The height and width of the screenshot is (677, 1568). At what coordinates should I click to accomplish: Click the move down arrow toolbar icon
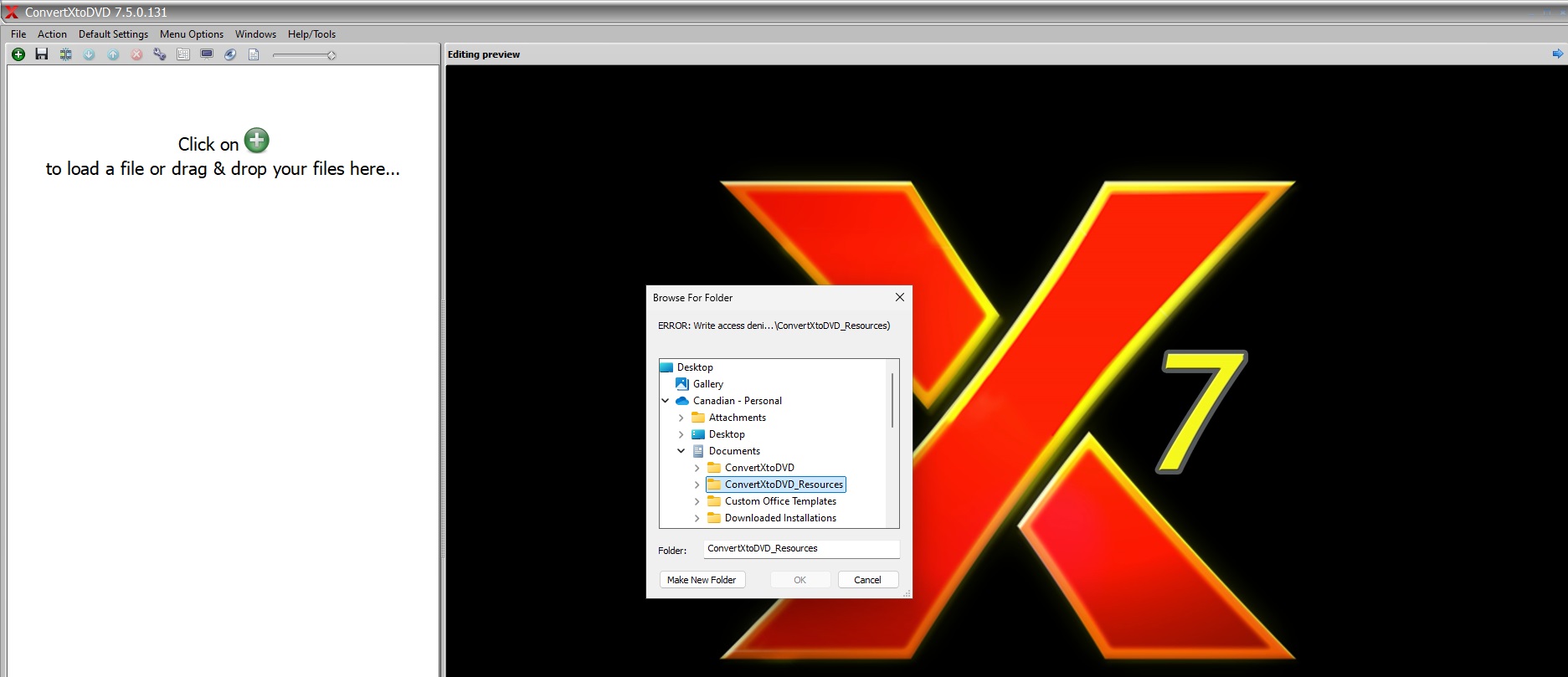[x=89, y=54]
